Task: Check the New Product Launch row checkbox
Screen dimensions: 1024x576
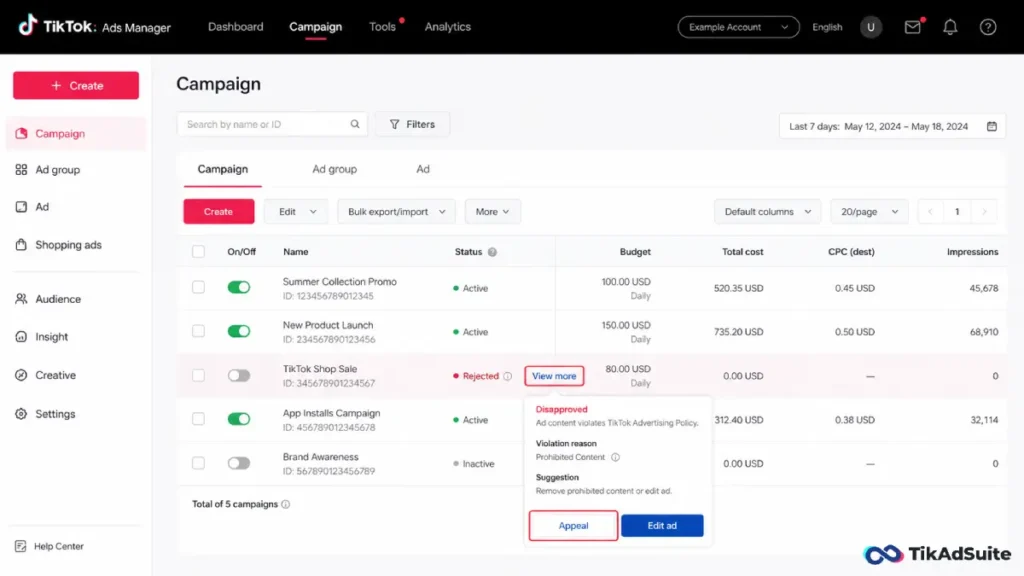Action: pyautogui.click(x=199, y=331)
